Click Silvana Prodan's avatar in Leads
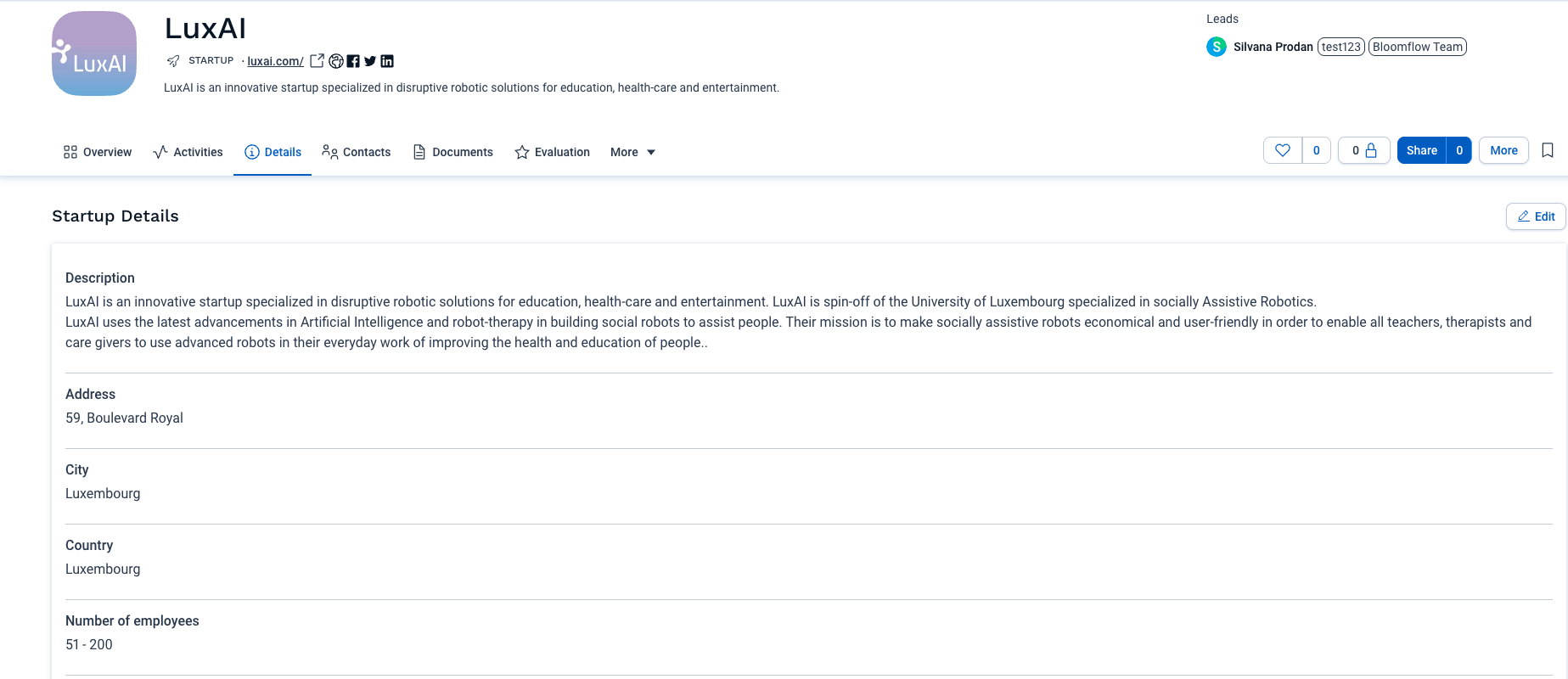 point(1217,47)
